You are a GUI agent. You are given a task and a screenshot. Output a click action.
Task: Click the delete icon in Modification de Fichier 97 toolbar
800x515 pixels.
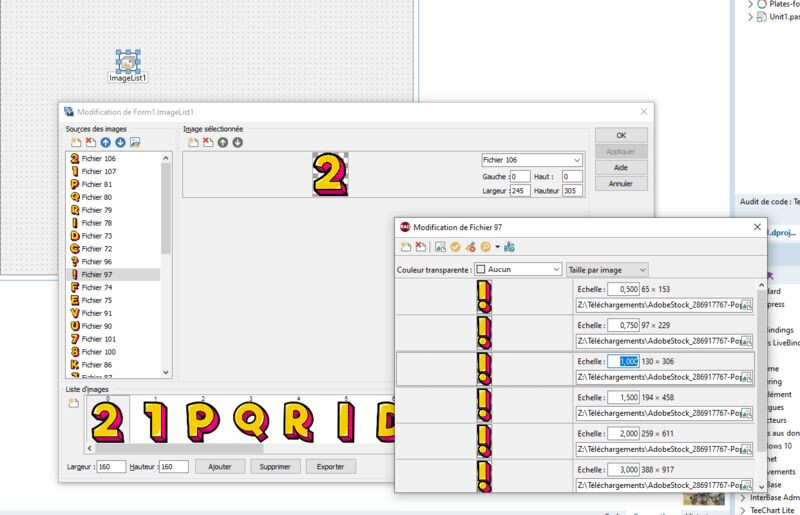pos(421,247)
